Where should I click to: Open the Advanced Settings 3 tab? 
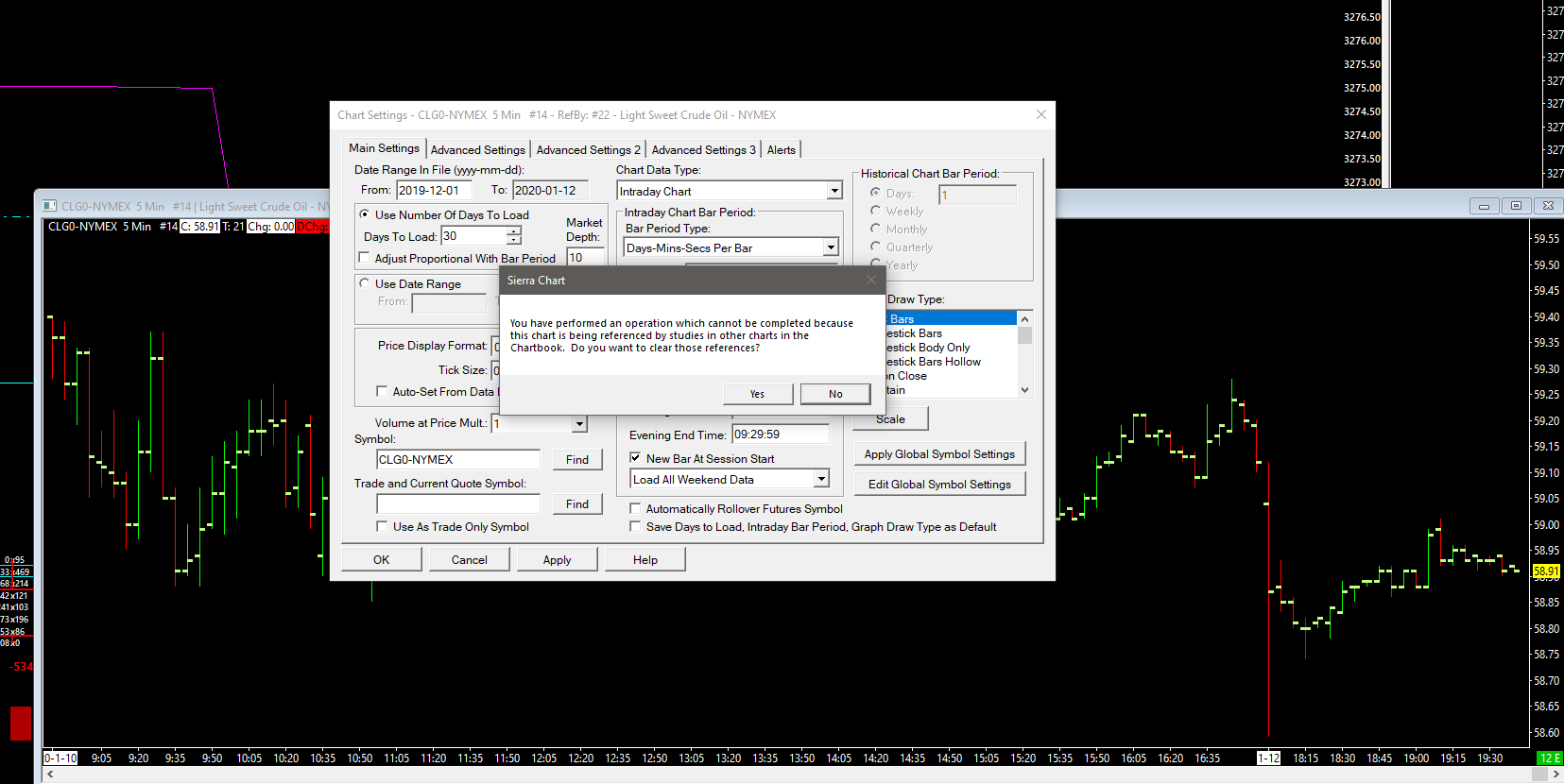click(x=704, y=149)
